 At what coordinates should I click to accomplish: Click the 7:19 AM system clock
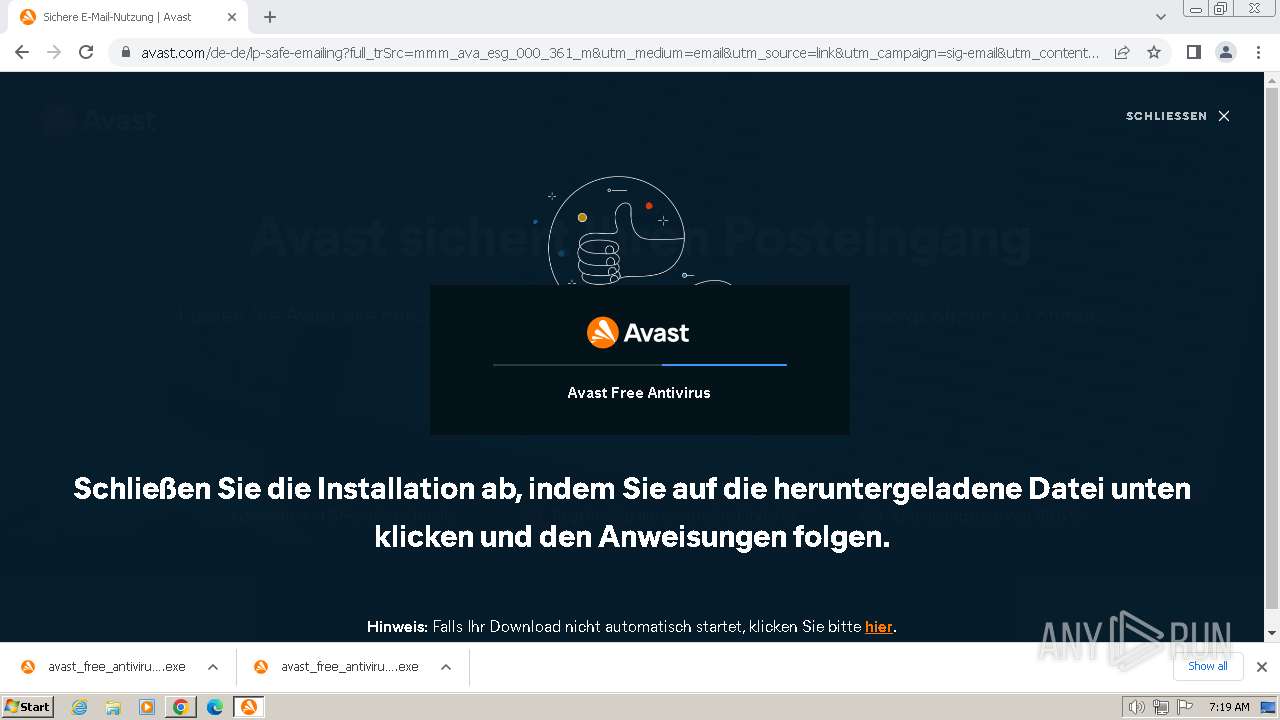1229,707
